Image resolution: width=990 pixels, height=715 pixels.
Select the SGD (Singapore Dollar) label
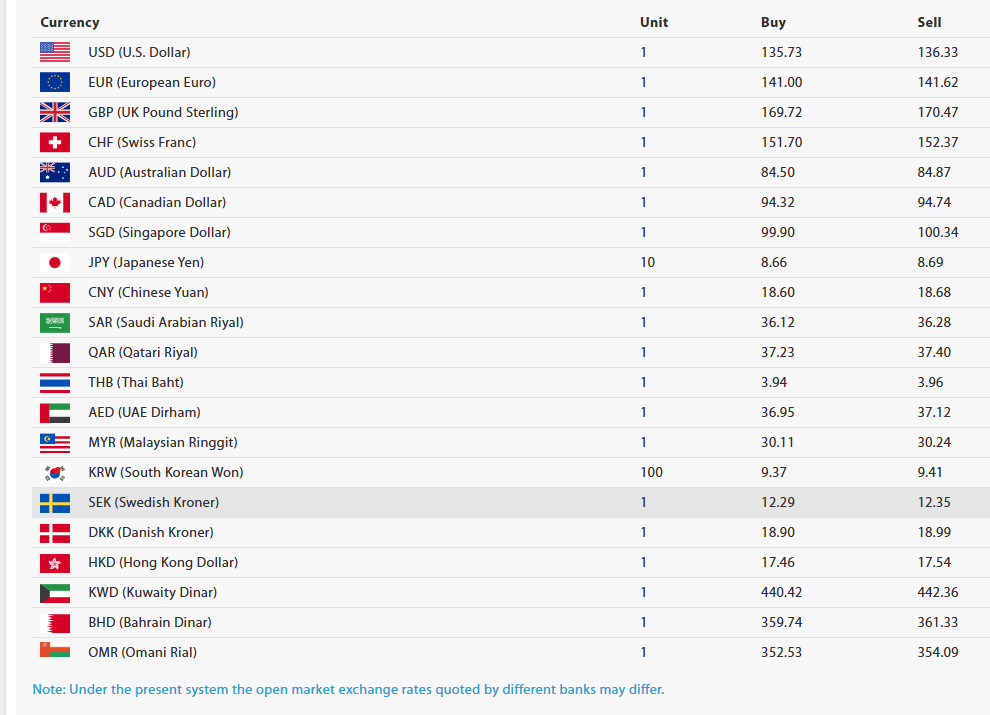tap(159, 232)
